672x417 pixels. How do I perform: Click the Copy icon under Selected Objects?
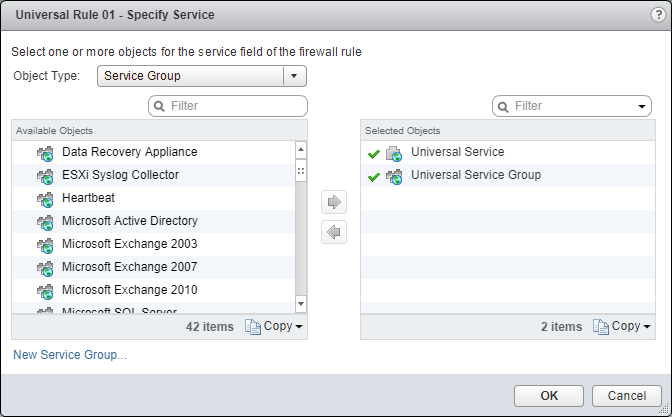601,326
